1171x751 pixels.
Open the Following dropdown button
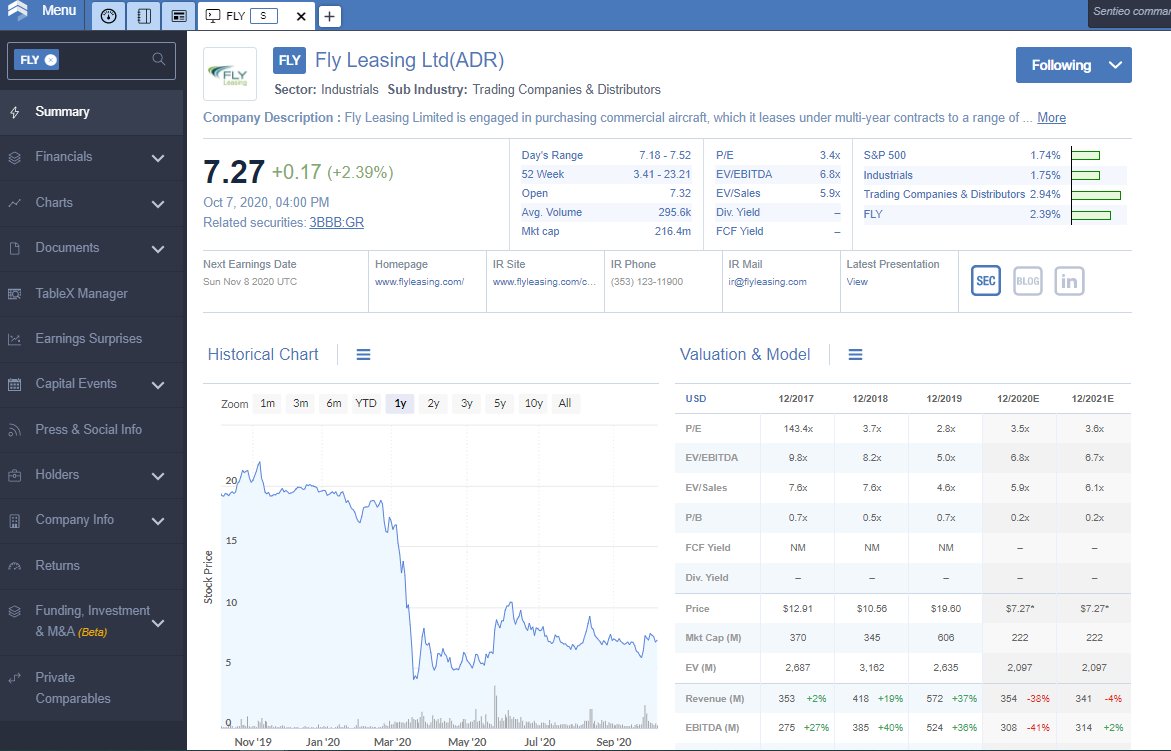(x=1073, y=65)
